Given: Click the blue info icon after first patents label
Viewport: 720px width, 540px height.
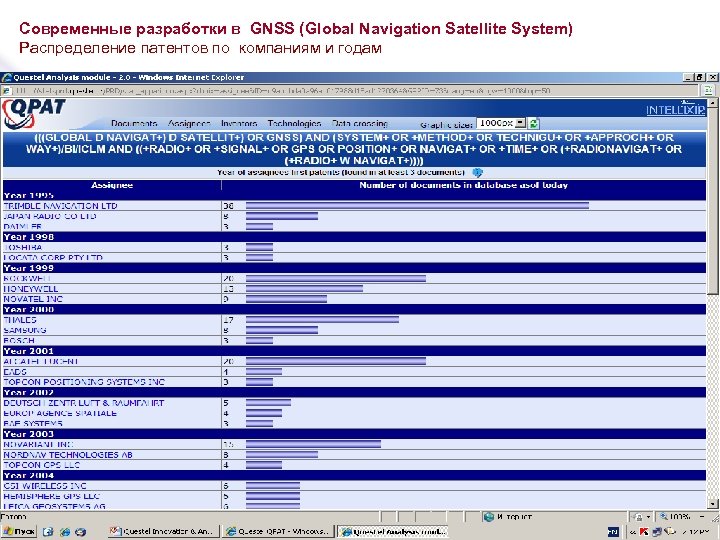Looking at the screenshot, I should coord(478,173).
